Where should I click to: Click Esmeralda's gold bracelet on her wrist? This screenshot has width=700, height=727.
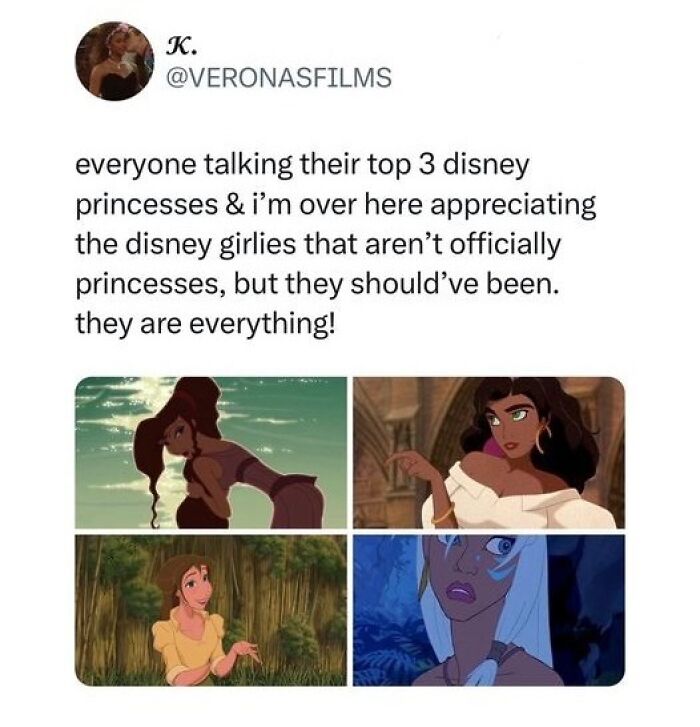444,515
